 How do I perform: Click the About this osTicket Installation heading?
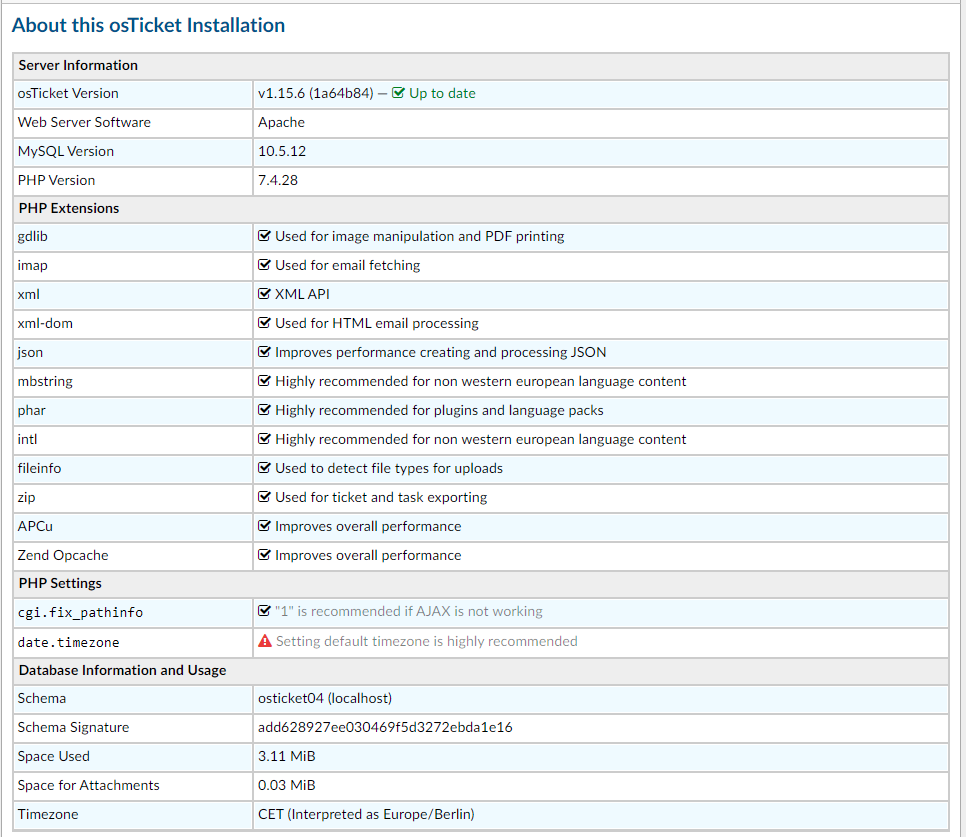tap(148, 26)
